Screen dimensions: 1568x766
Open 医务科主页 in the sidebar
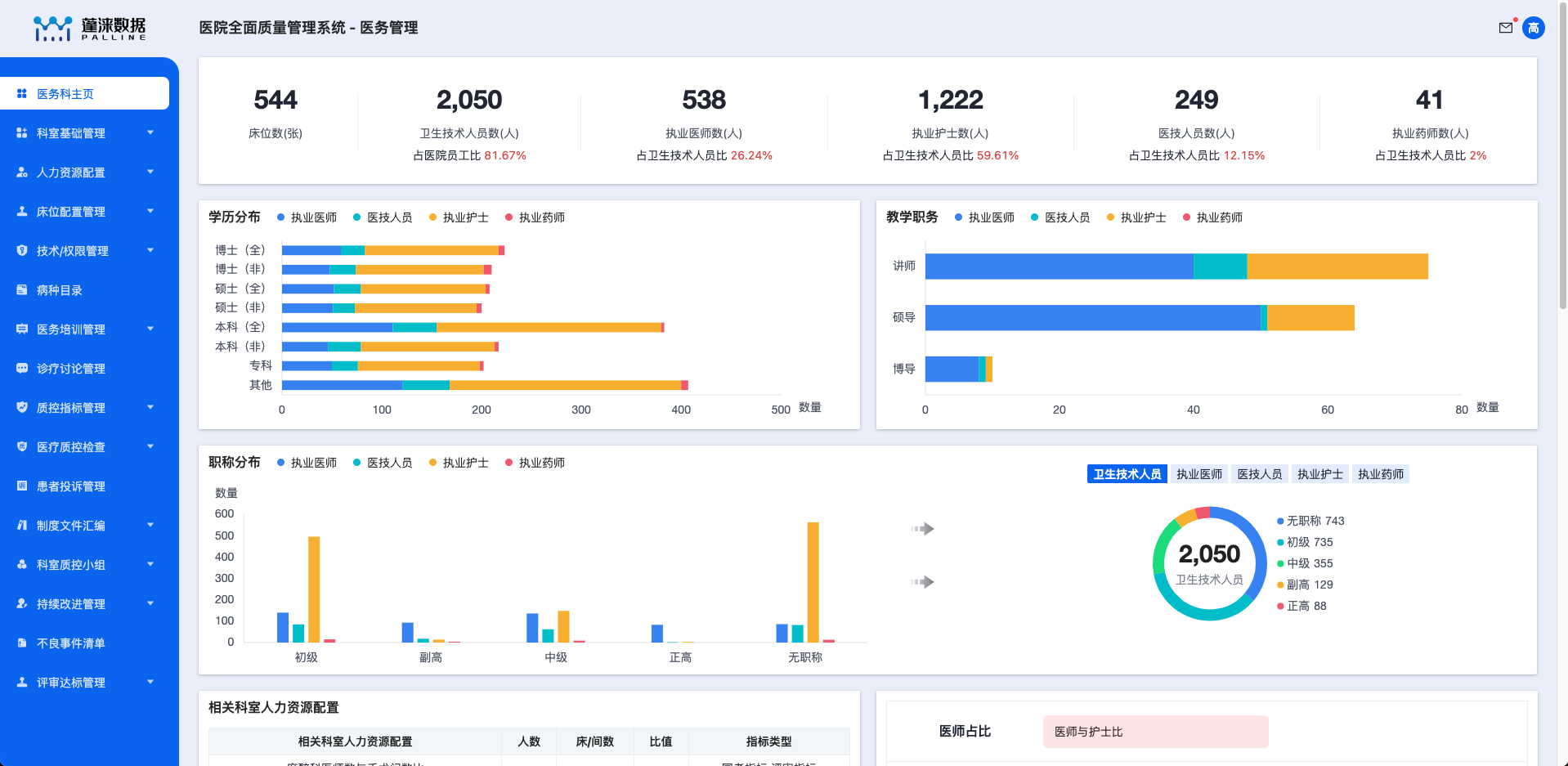(84, 93)
